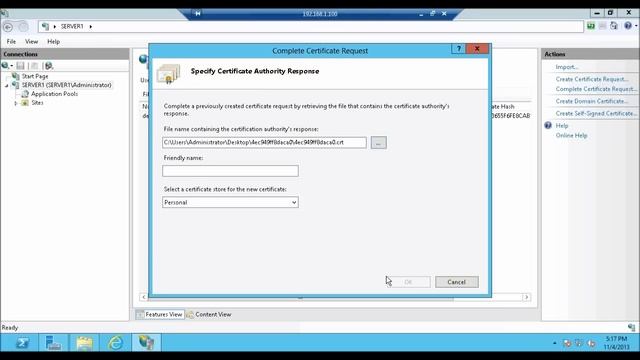Image resolution: width=640 pixels, height=360 pixels.
Task: Click the blue help icon in the top toolbar
Action: [x=628, y=26]
